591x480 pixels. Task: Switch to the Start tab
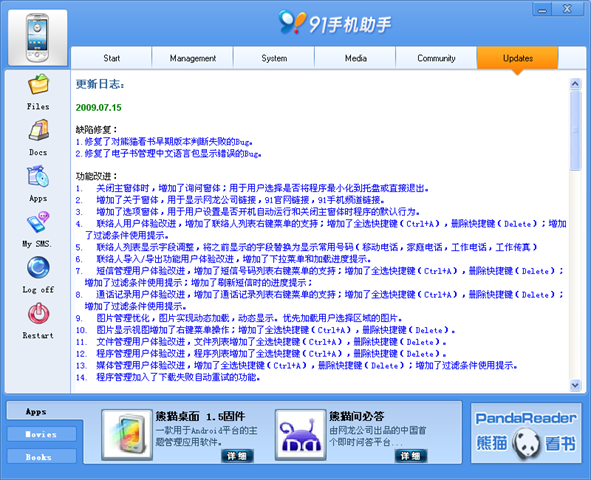point(112,58)
